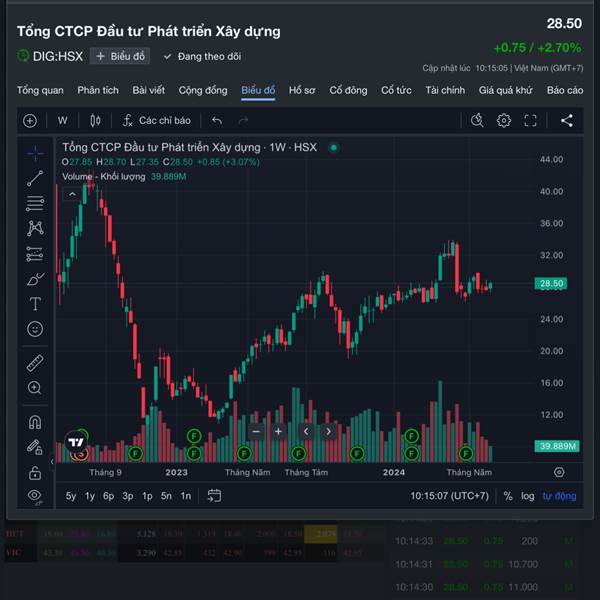Select the horizontal lines Fibonacci tool
Viewport: 600px width, 600px height.
[x=35, y=203]
